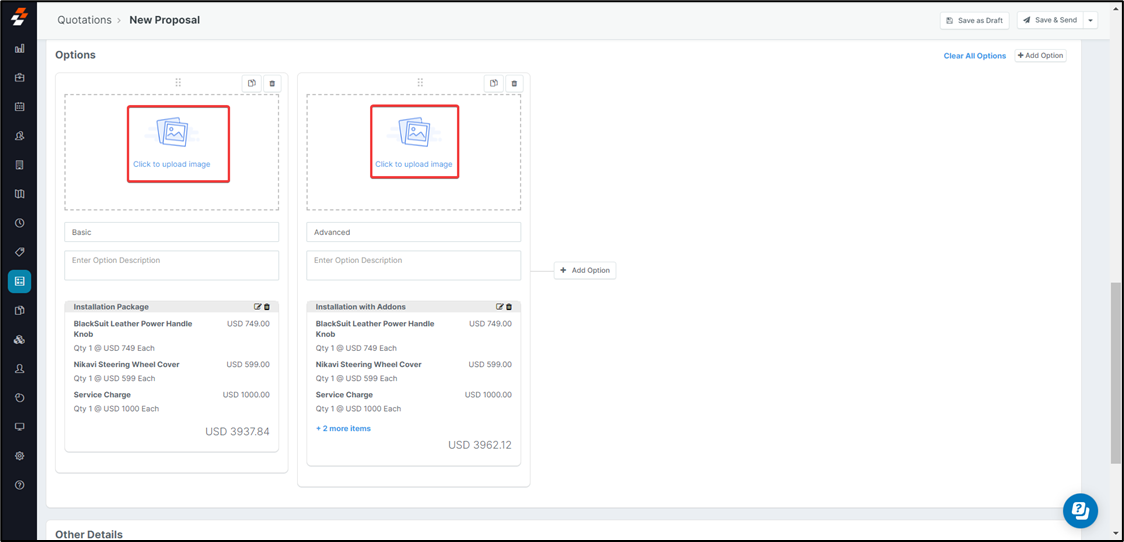Image resolution: width=1124 pixels, height=542 pixels.
Task: Edit the Installation Package section
Action: [x=258, y=307]
